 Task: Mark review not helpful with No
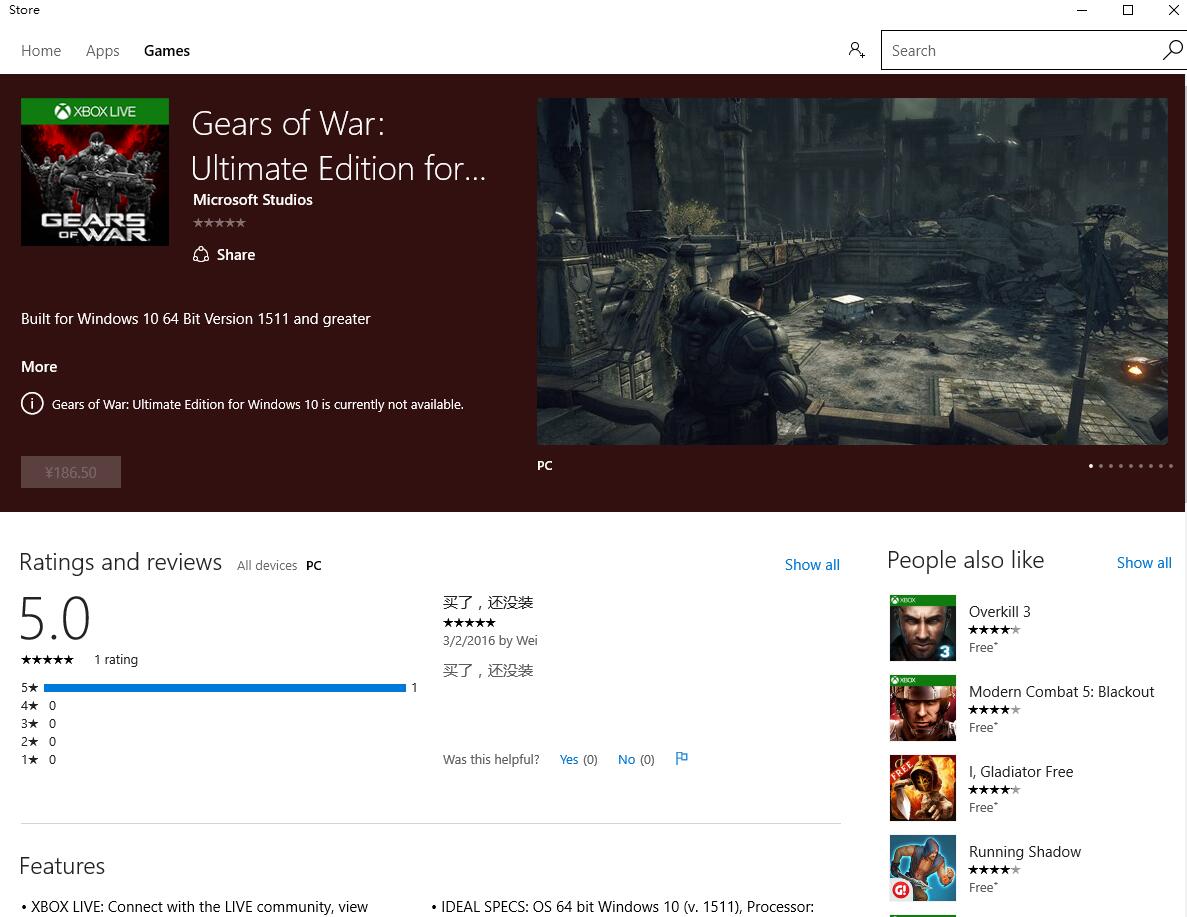pyautogui.click(x=636, y=759)
